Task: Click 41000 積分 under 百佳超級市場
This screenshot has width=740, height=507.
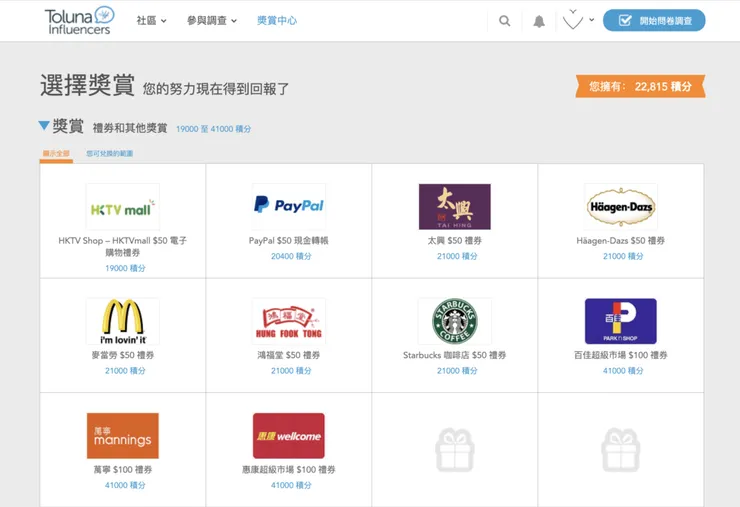Action: pos(623,371)
